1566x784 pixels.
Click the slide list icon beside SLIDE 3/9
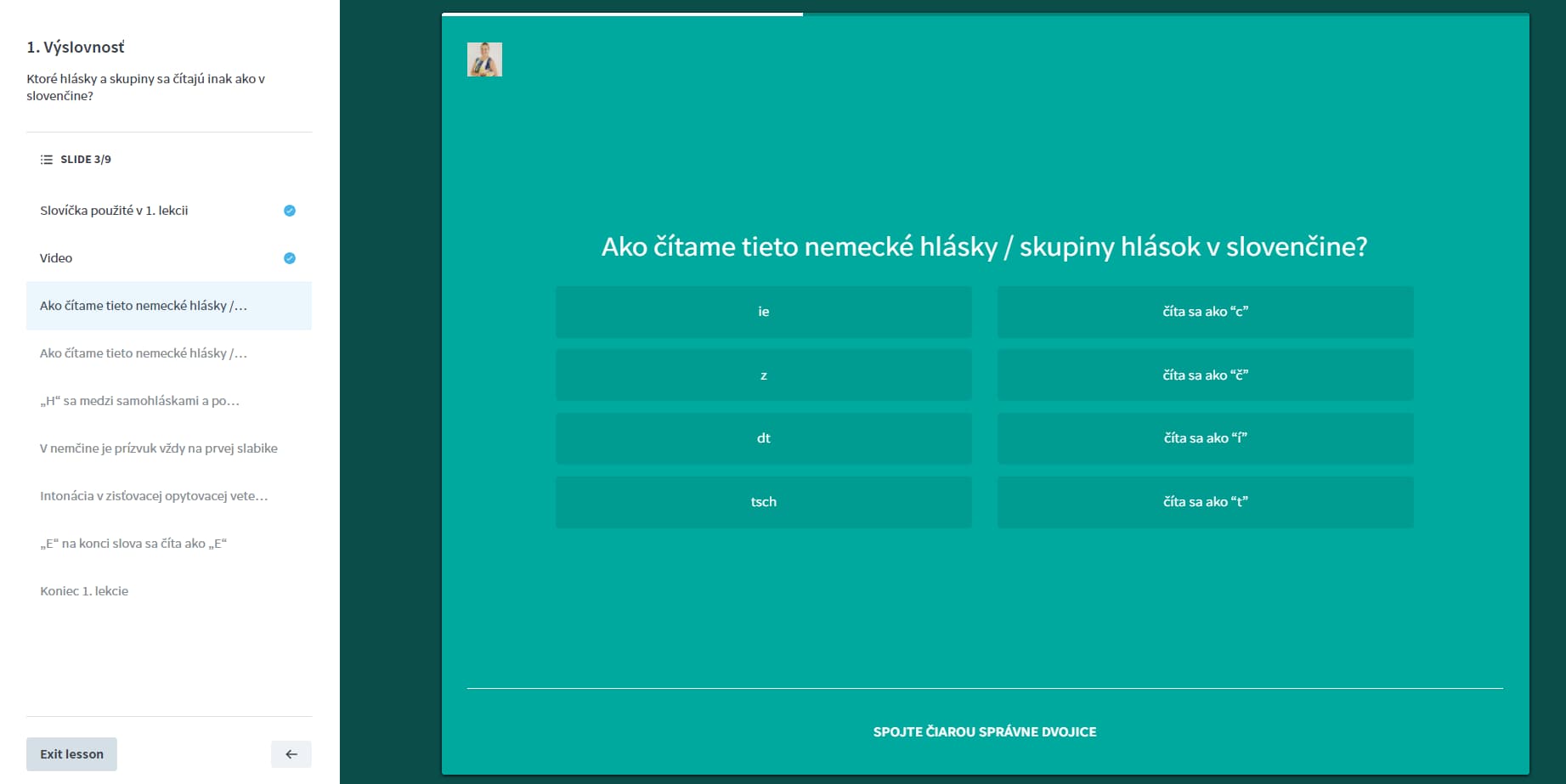[46, 160]
